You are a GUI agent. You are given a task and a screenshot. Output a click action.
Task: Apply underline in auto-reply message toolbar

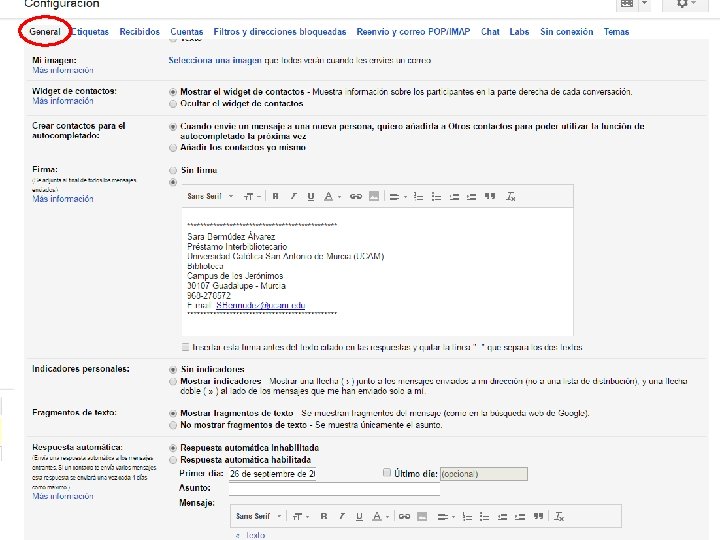(359, 517)
